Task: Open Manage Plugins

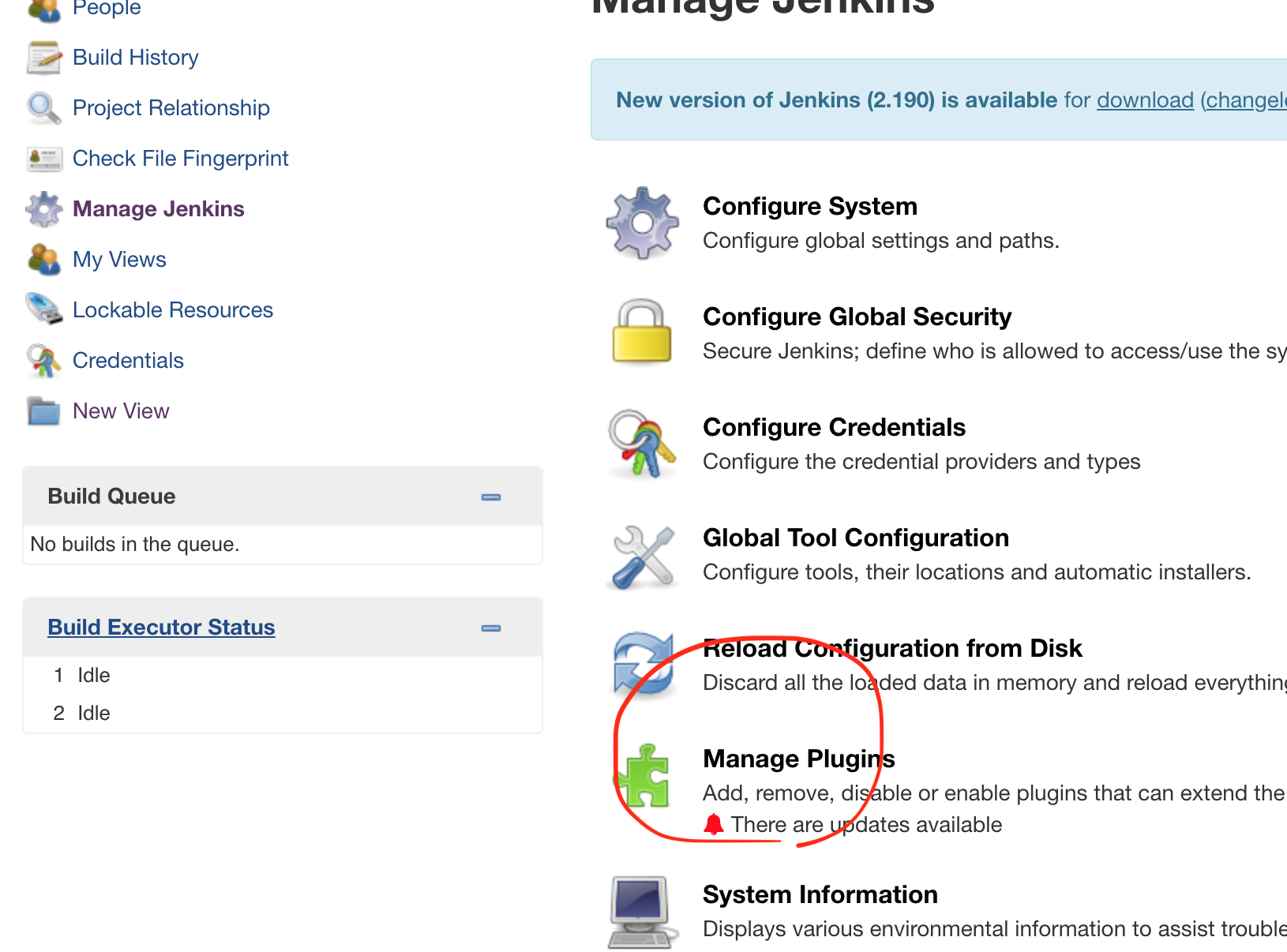Action: [799, 759]
